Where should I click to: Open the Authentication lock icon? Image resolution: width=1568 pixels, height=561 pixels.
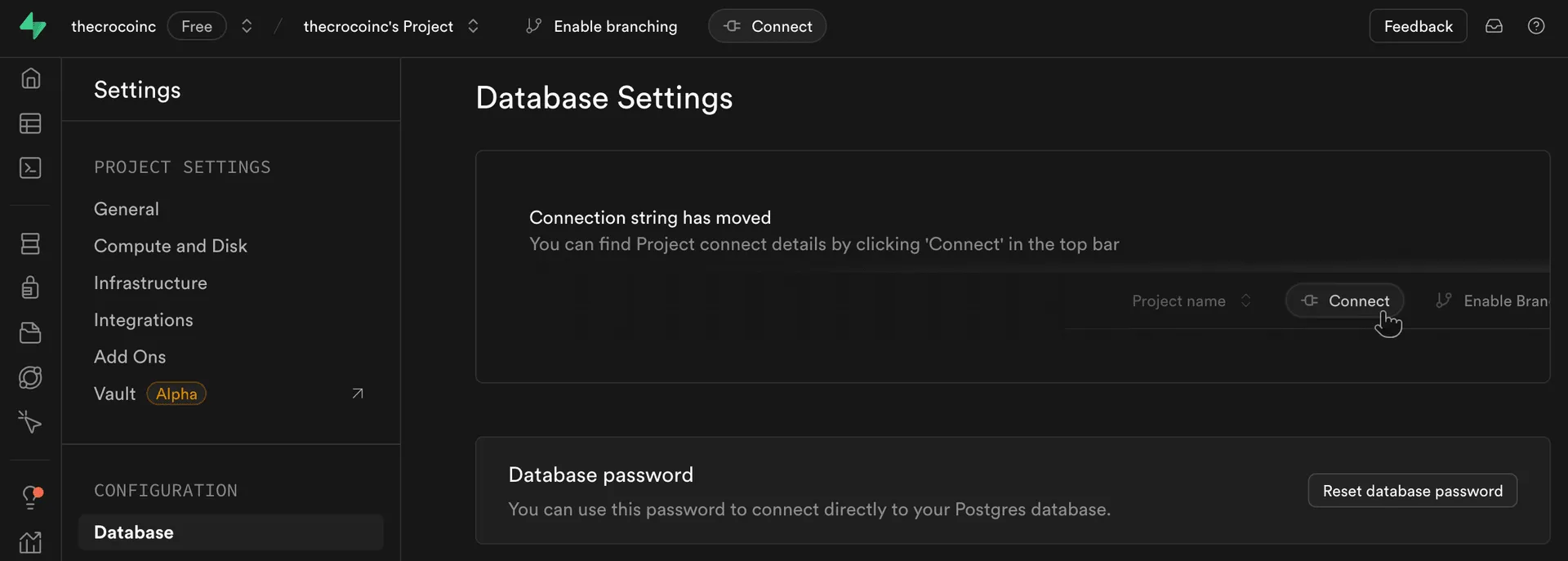(30, 287)
